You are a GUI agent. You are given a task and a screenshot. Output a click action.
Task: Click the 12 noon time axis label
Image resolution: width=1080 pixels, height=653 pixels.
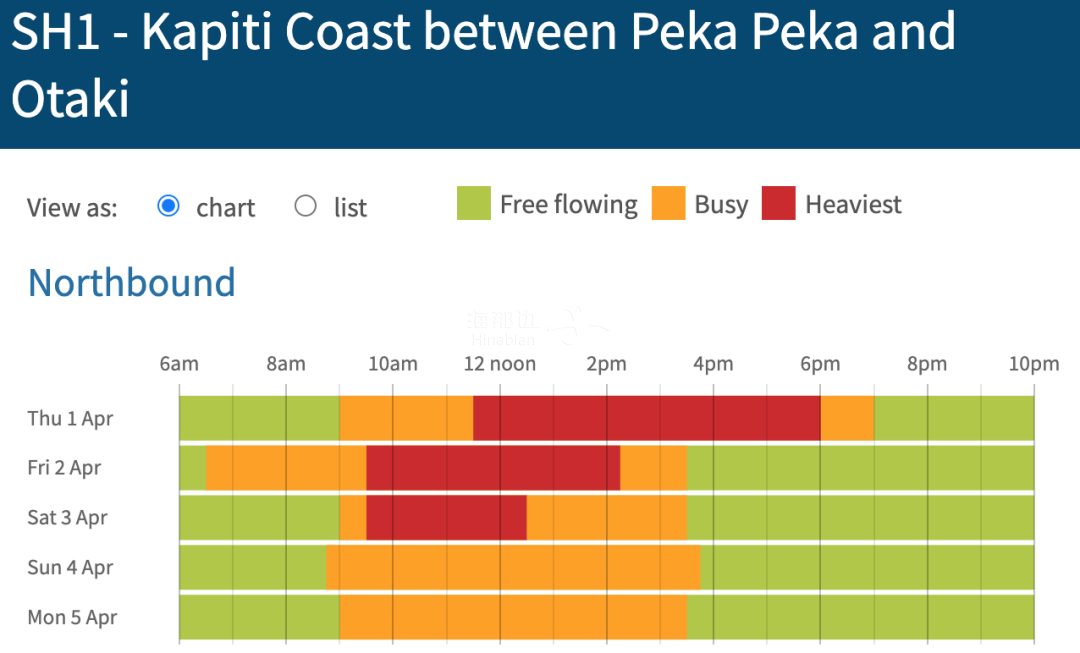pyautogui.click(x=499, y=364)
